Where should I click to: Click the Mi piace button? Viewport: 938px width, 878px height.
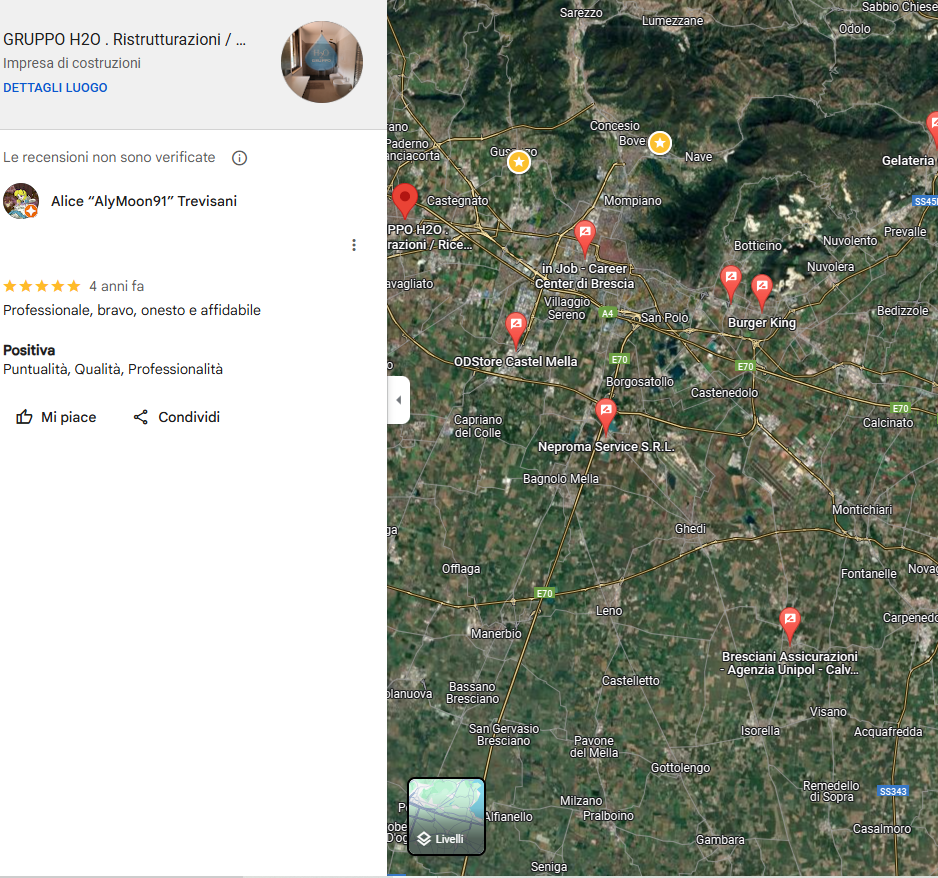click(56, 417)
